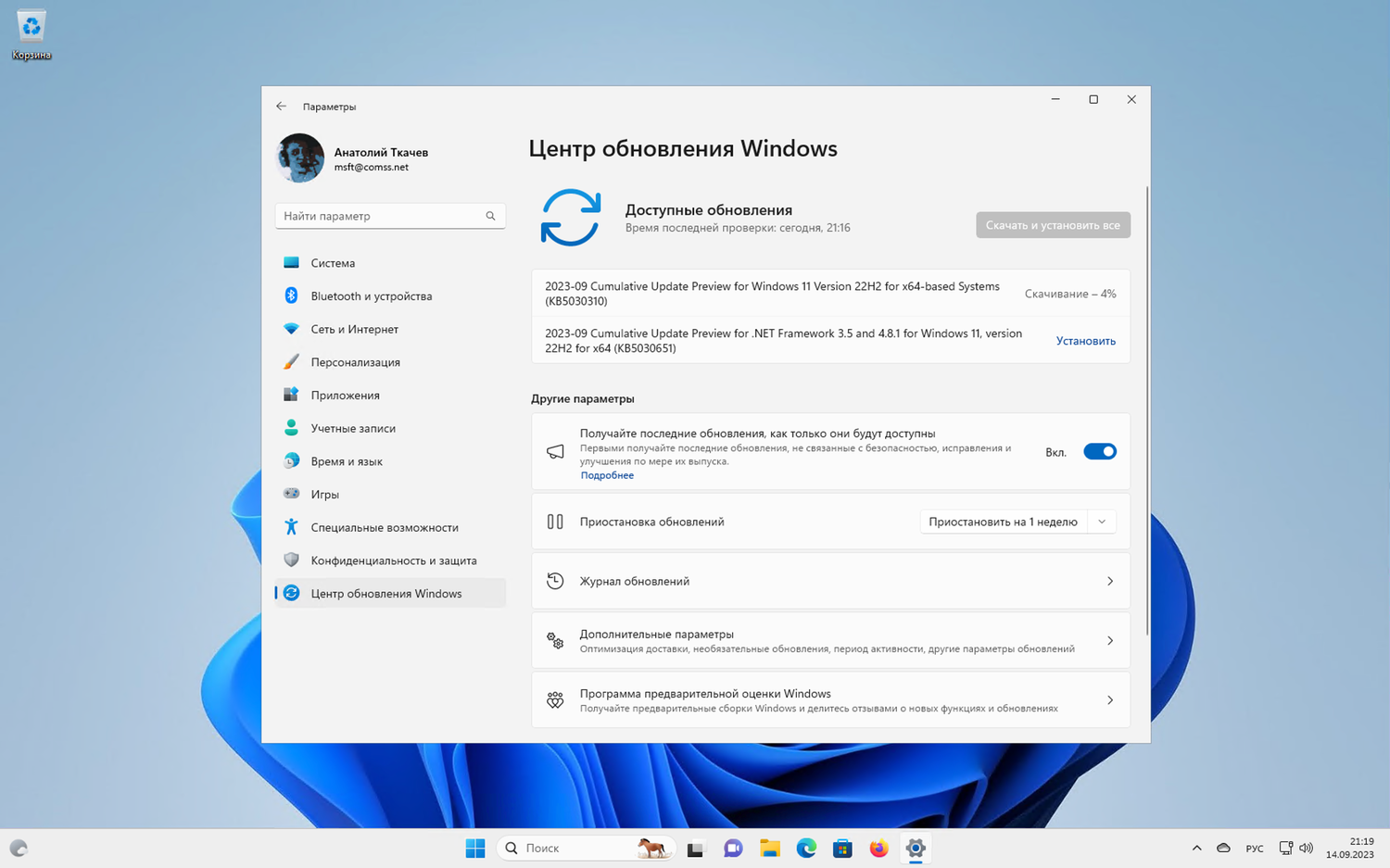This screenshot has width=1390, height=868.
Task: Expand the Программа предварительной оценки Windows chevron
Action: 1110,700
